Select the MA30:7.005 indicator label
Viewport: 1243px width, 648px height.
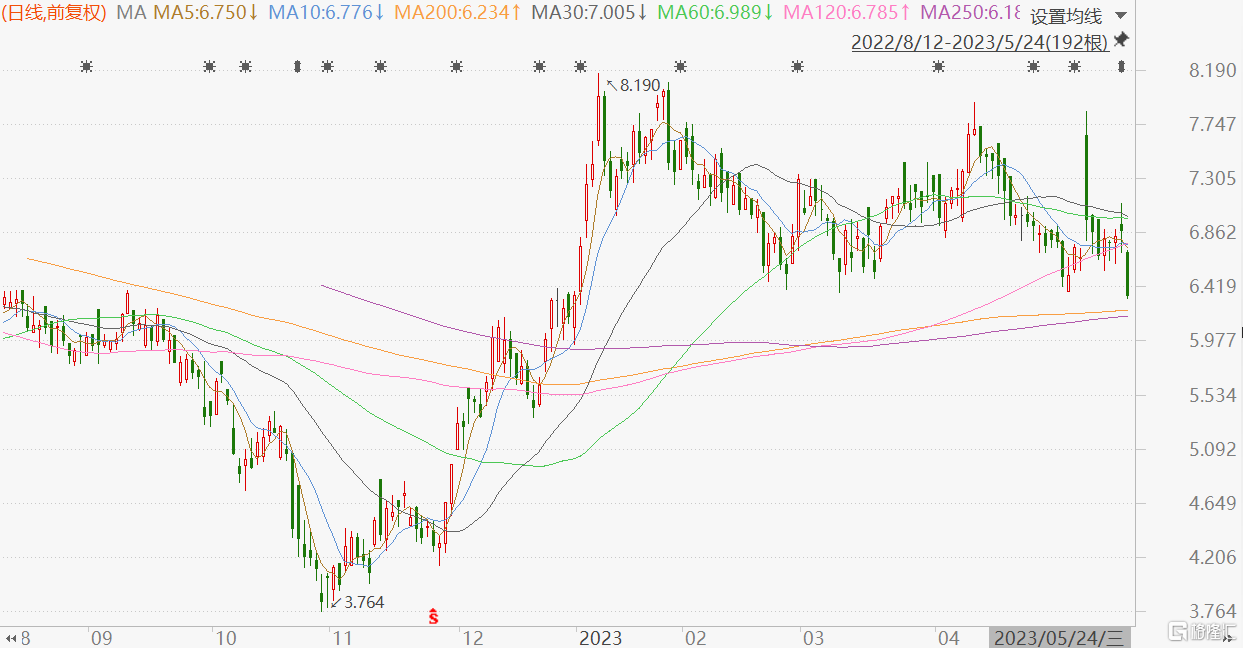point(590,13)
